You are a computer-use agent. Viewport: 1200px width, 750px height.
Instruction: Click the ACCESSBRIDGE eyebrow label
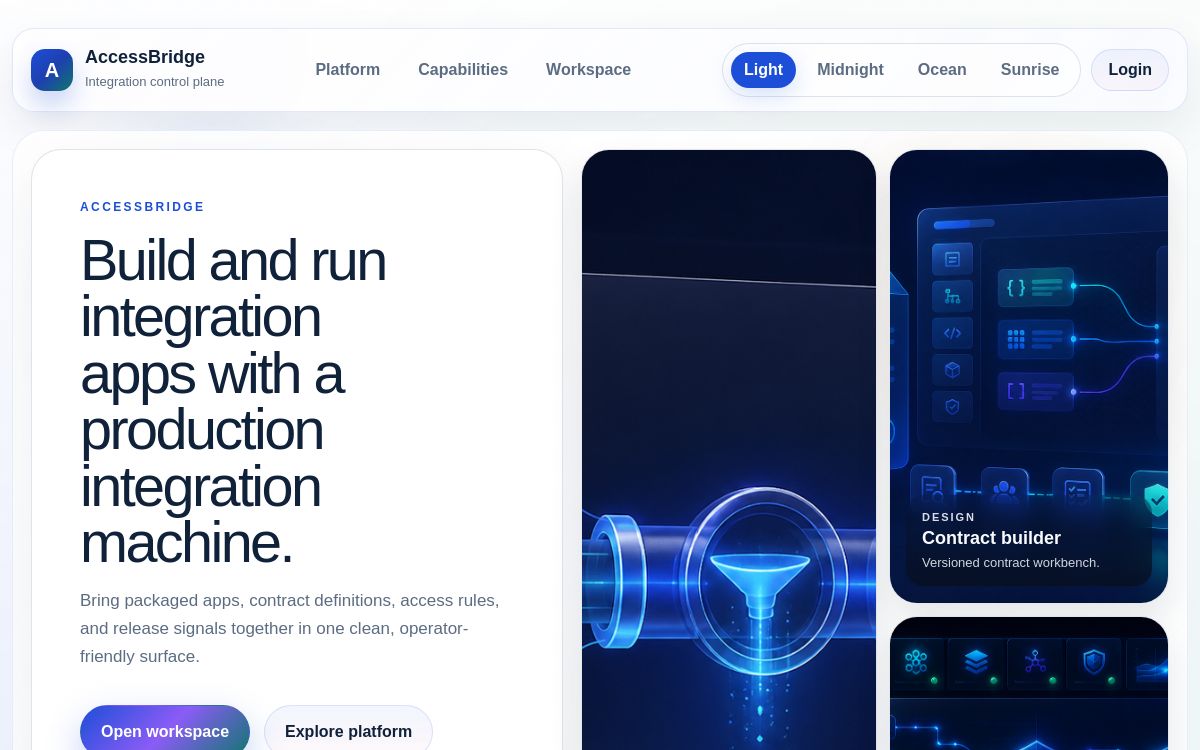point(142,207)
